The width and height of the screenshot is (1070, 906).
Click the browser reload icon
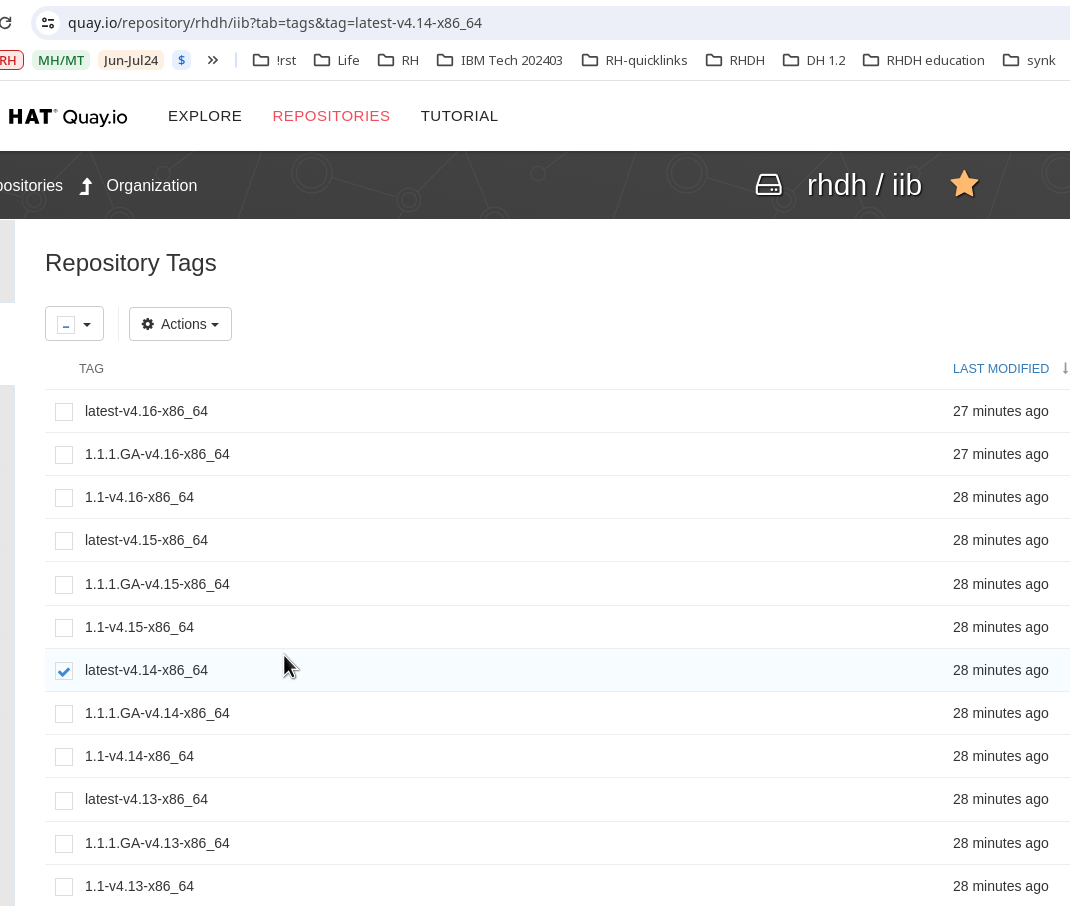(6, 22)
